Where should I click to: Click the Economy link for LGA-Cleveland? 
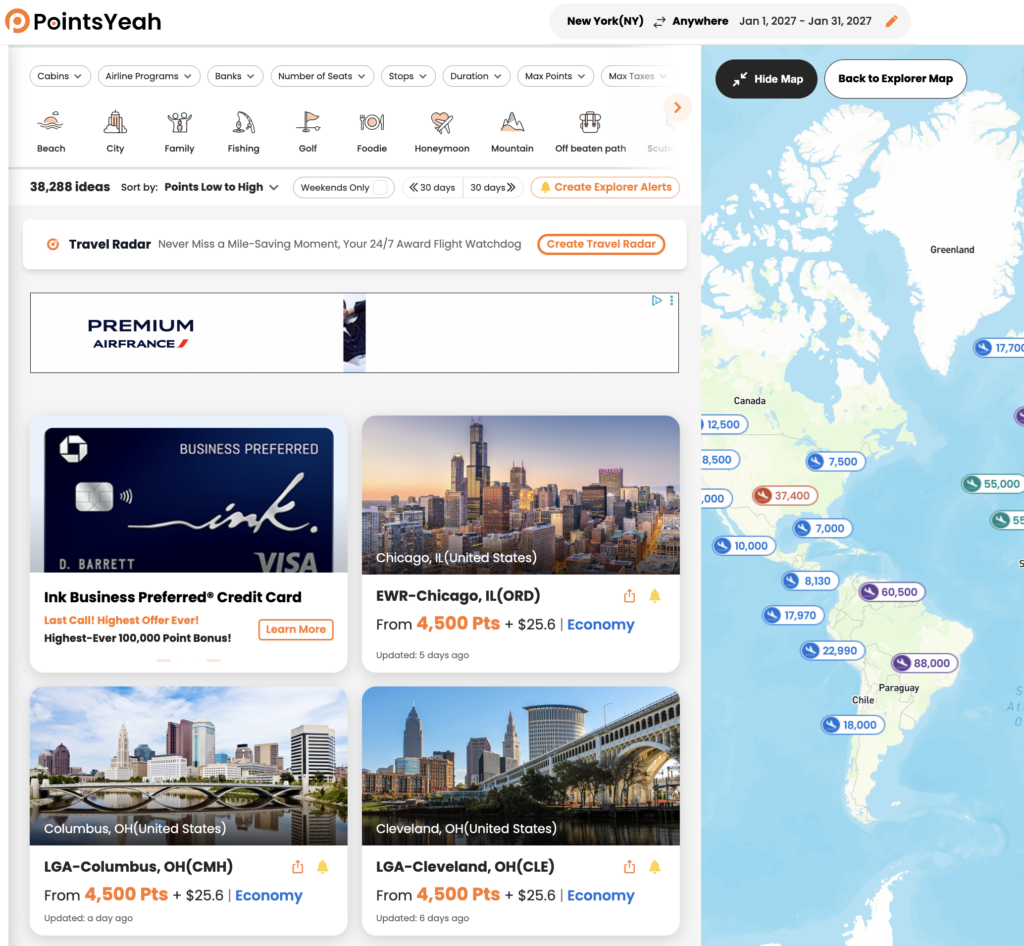[x=600, y=895]
